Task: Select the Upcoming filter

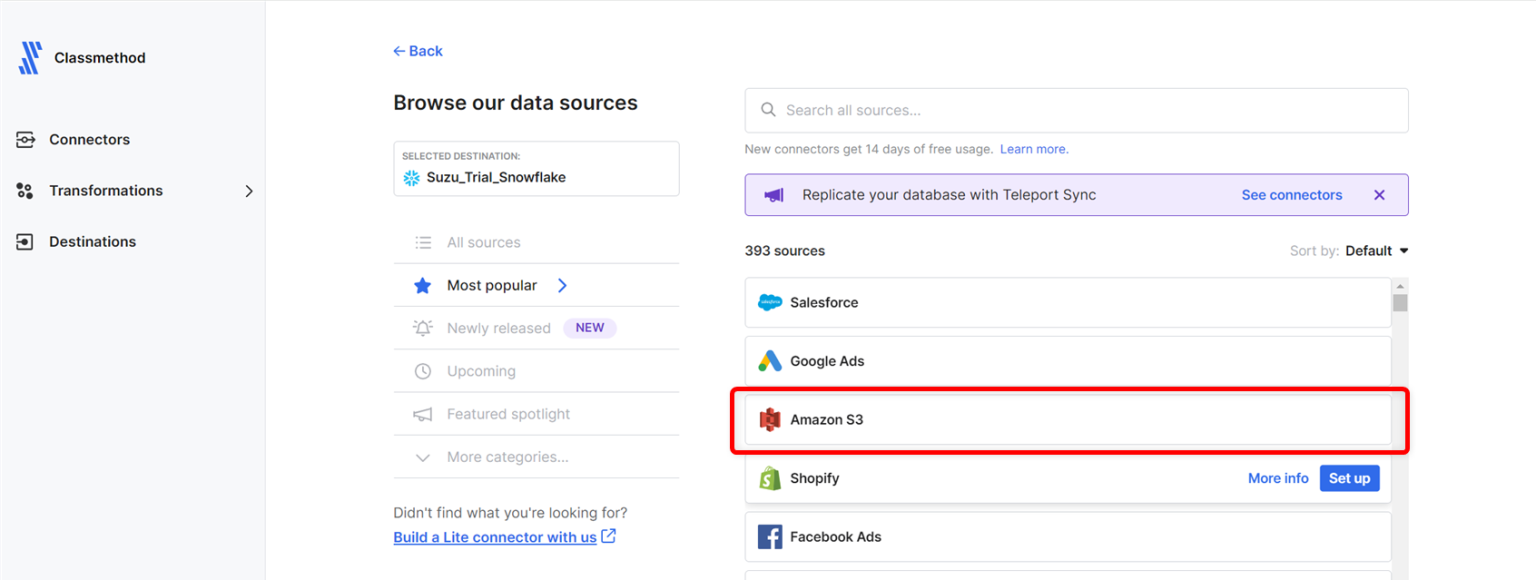Action: (481, 370)
